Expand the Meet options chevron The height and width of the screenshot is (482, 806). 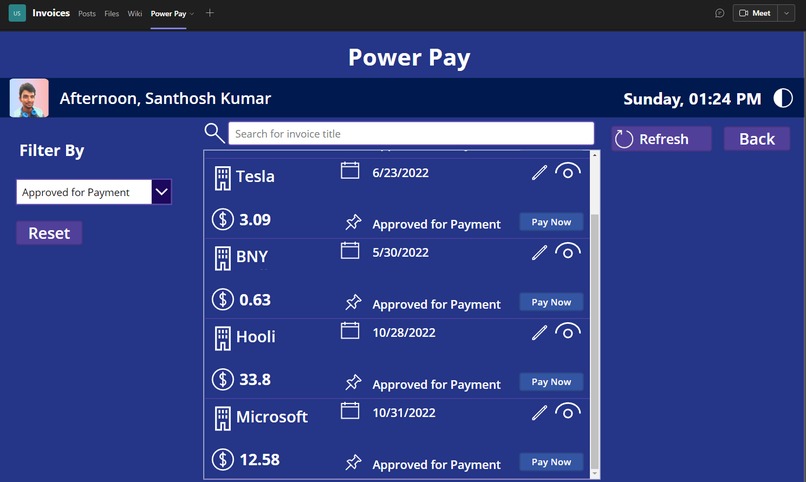[786, 13]
